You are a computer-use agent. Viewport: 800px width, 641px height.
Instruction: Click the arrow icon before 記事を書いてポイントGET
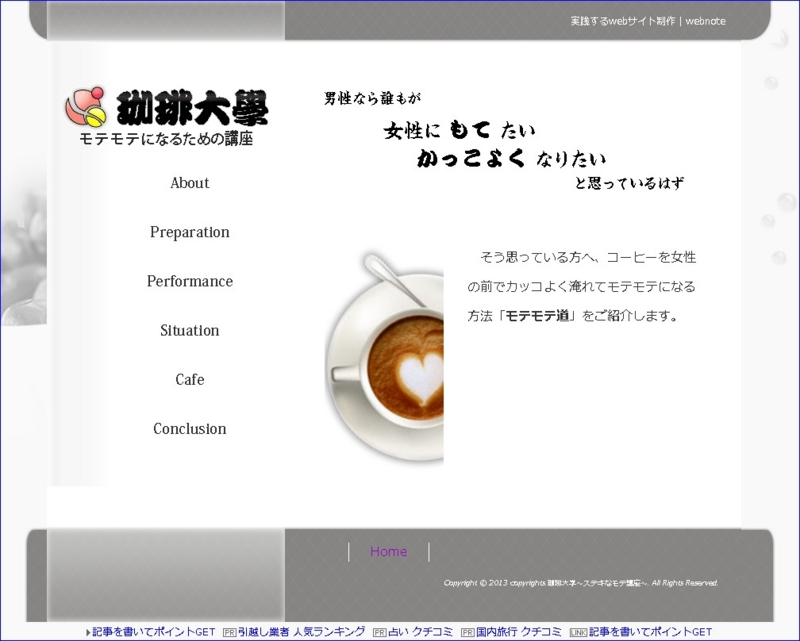pos(88,631)
